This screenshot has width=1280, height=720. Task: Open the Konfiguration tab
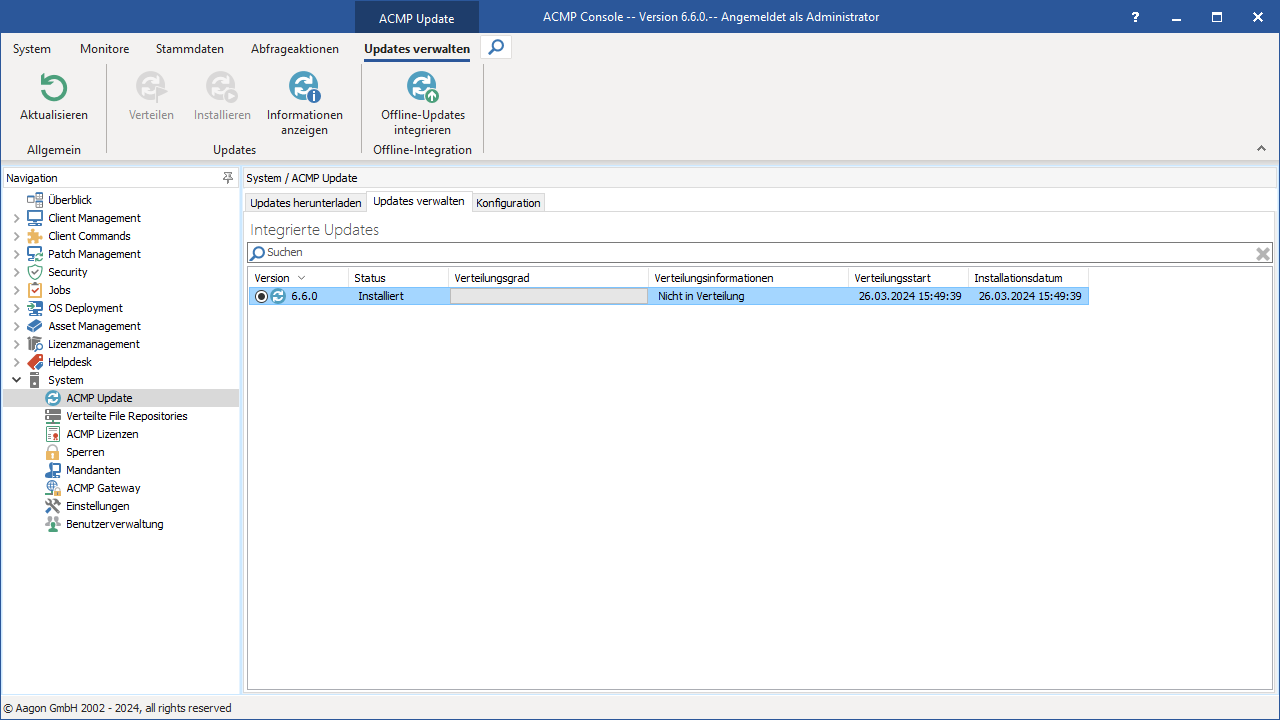508,203
